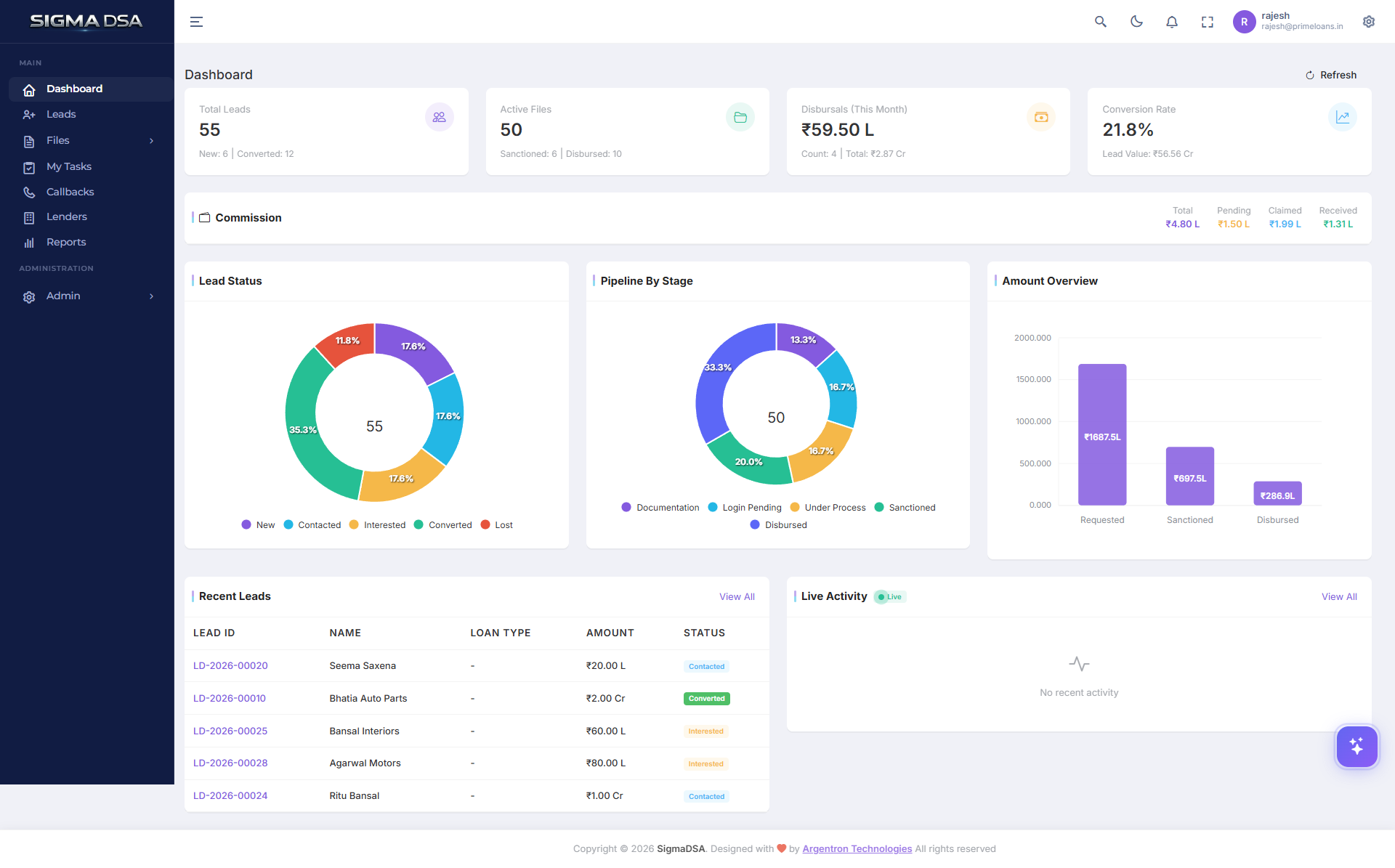Open the Argentron Technologies footer link
Image resolution: width=1395 pixels, height=868 pixels.
click(857, 848)
